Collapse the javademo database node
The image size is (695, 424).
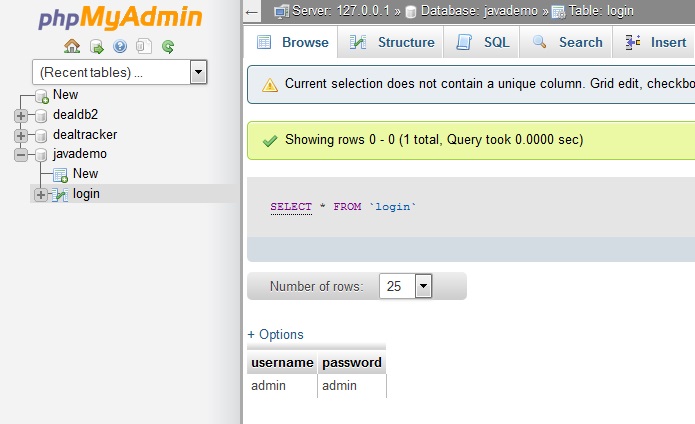click(21, 155)
